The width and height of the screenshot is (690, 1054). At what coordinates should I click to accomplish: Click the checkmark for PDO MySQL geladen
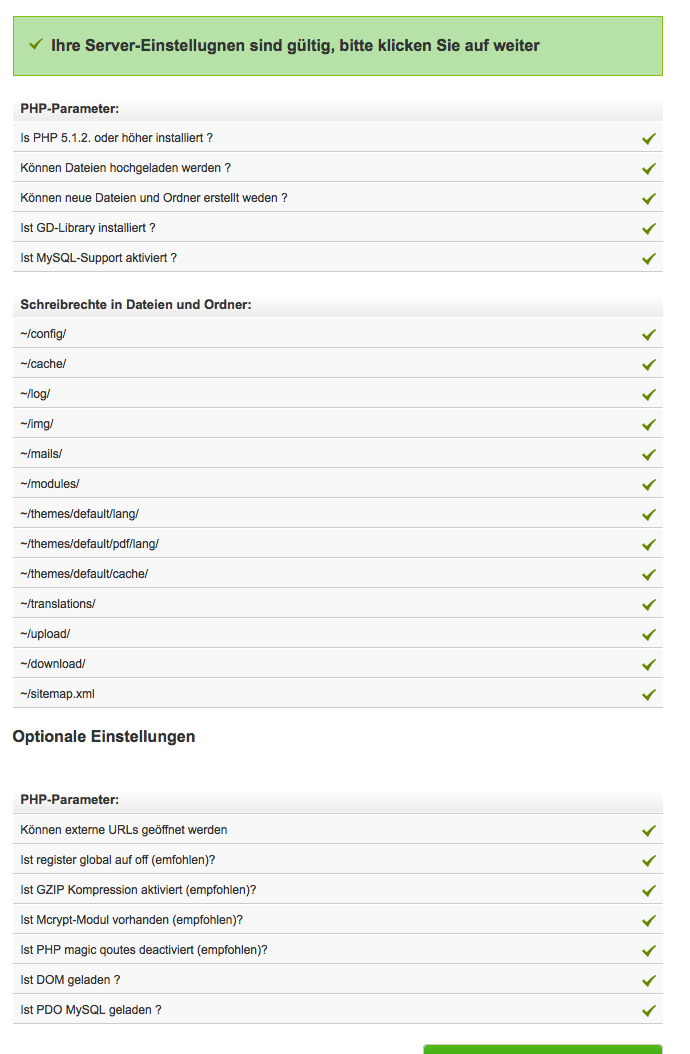click(x=649, y=1010)
